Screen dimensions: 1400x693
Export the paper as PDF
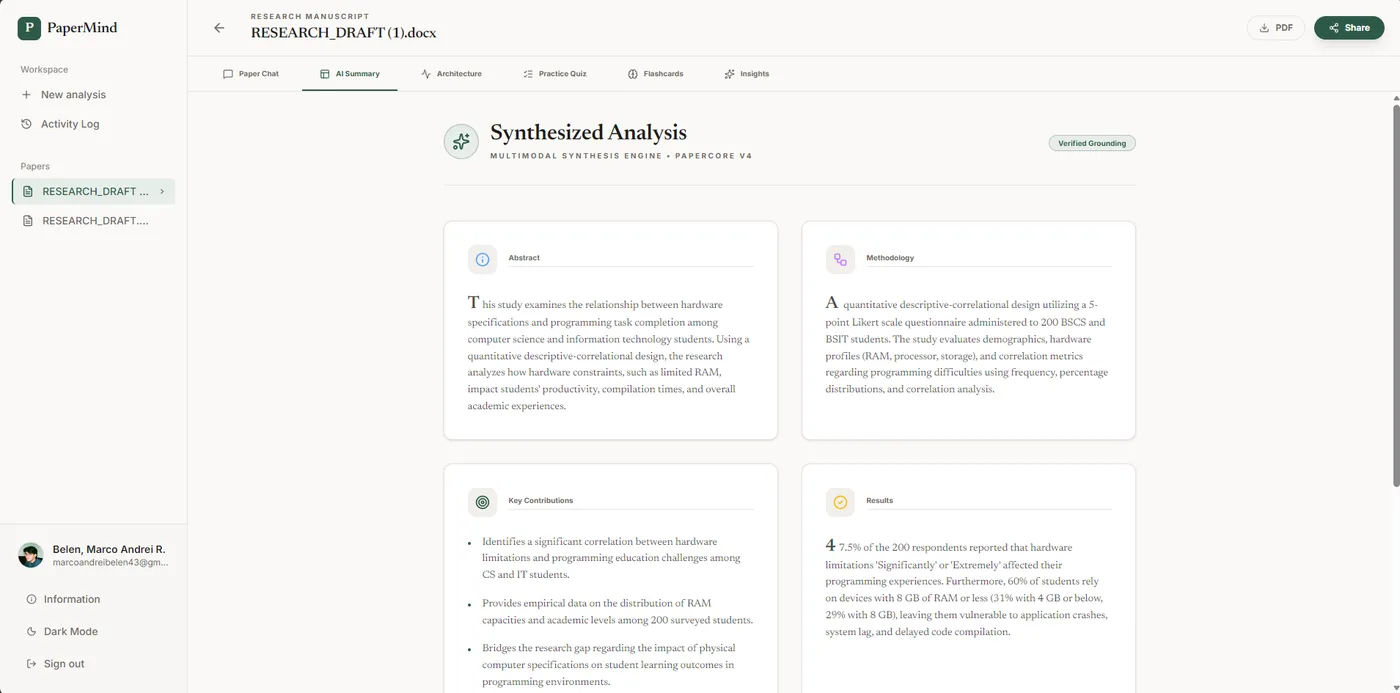click(1276, 28)
